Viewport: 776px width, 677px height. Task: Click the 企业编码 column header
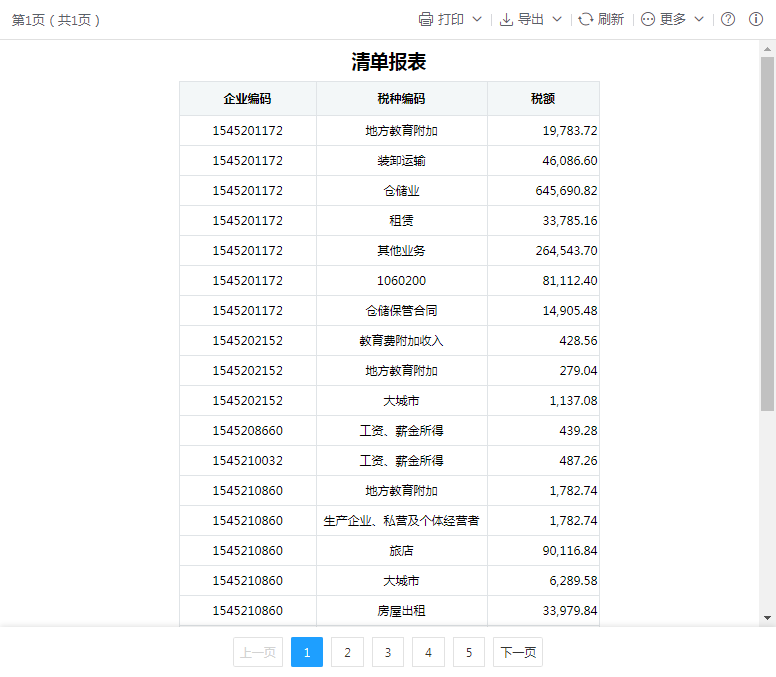(x=247, y=99)
